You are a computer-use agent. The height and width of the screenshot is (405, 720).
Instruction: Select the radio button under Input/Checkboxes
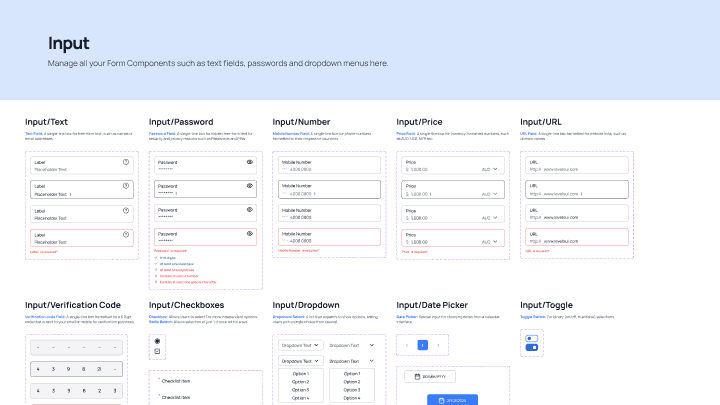[157, 341]
